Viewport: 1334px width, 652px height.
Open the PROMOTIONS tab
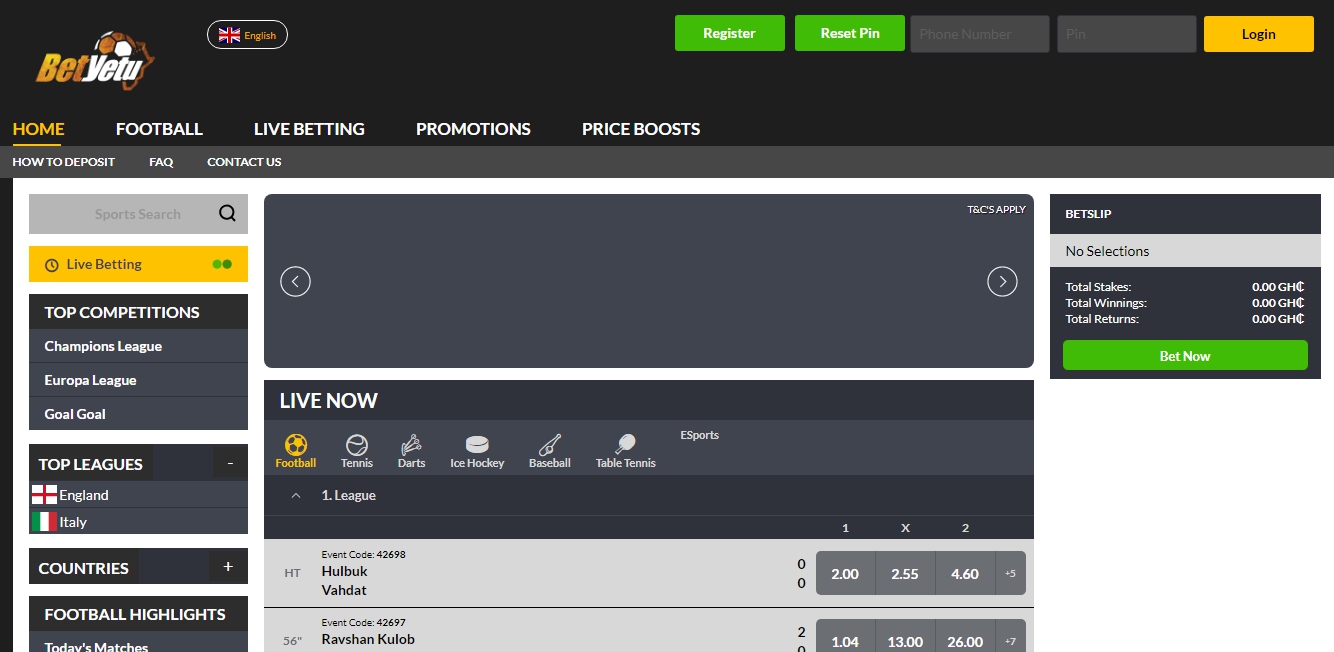pyautogui.click(x=473, y=129)
